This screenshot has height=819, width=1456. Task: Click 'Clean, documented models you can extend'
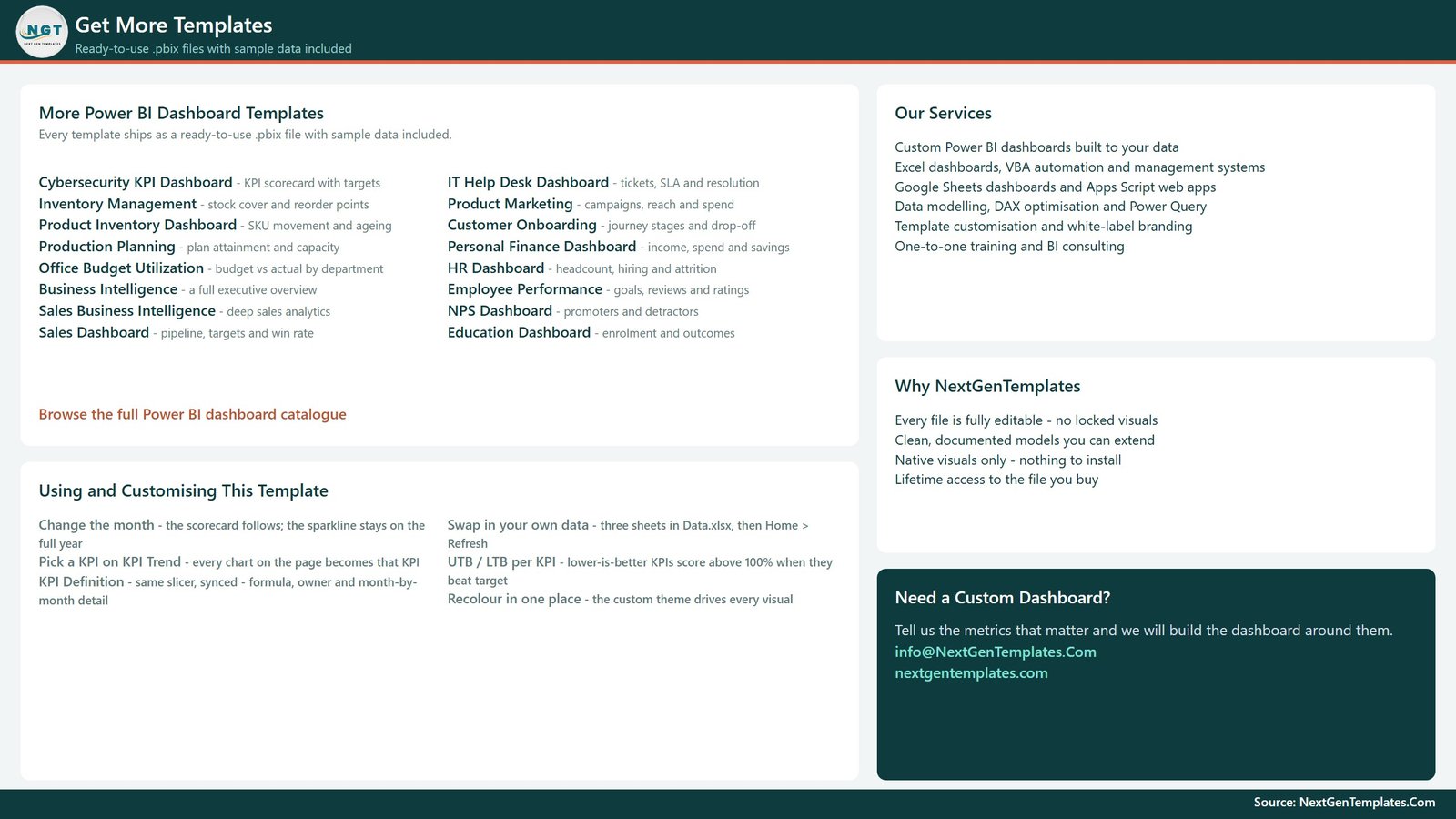[1024, 440]
